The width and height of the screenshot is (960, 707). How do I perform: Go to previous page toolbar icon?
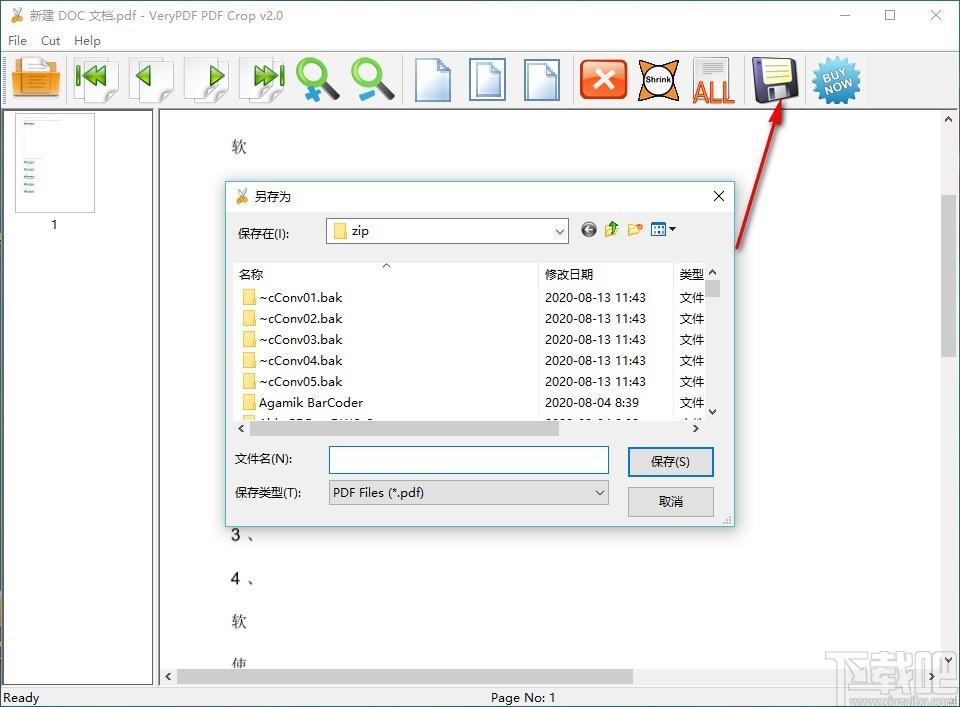click(151, 79)
